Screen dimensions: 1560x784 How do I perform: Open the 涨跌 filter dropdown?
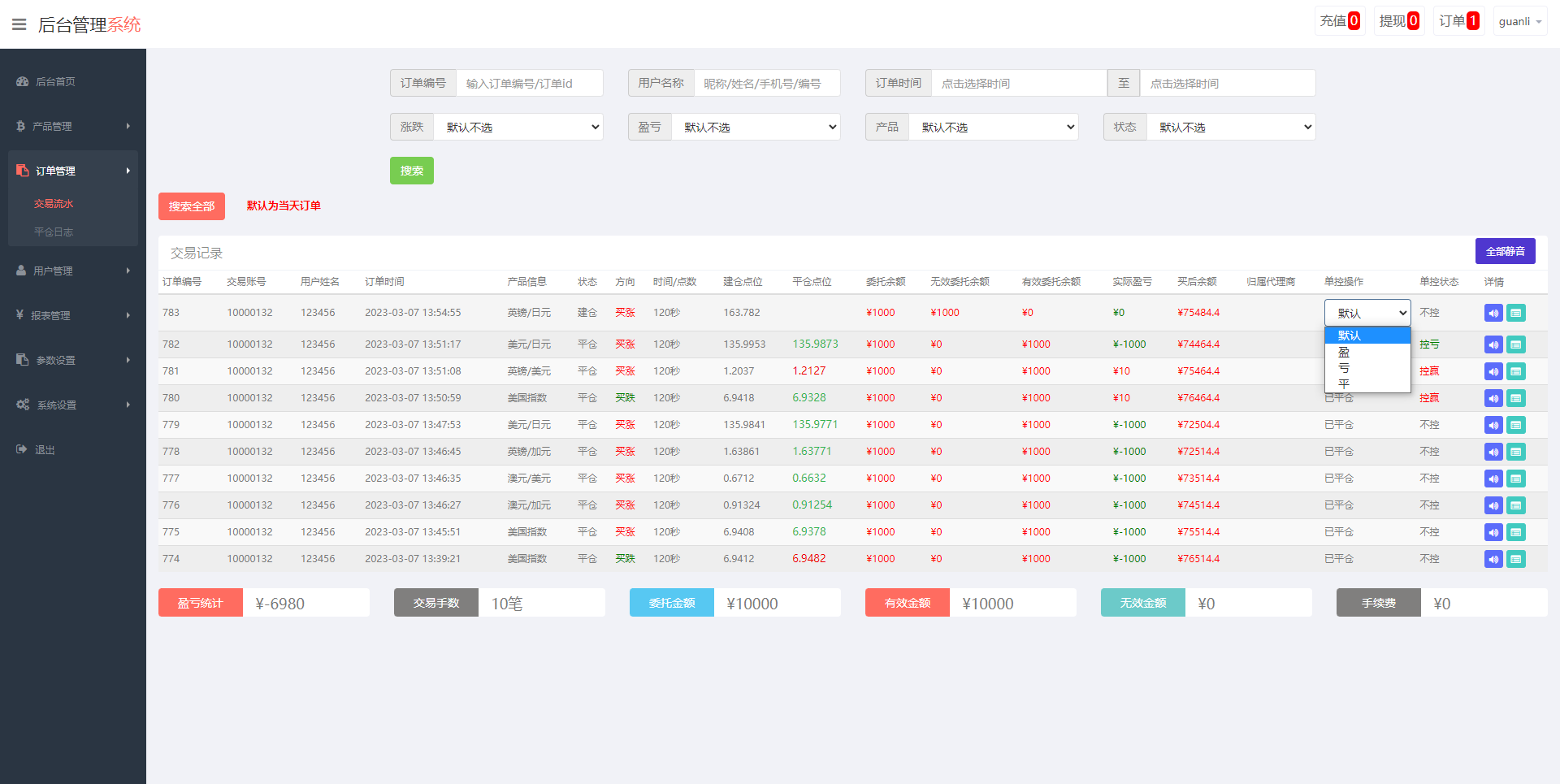[519, 127]
